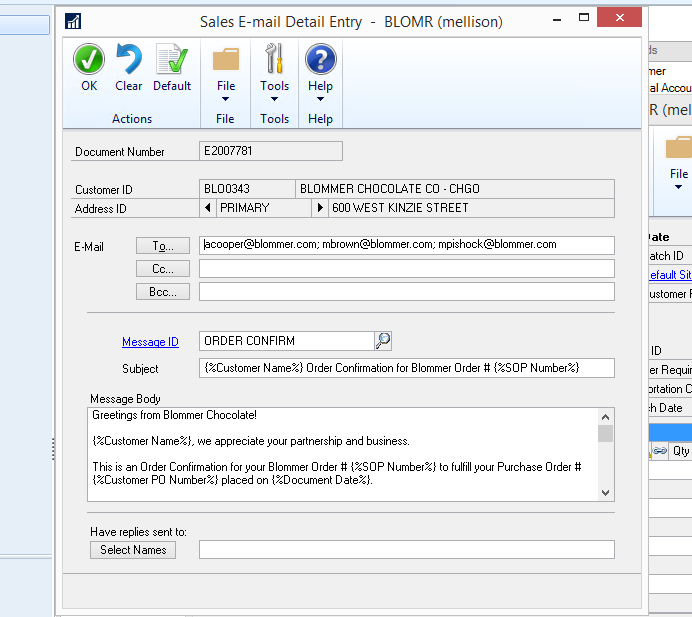Maximize the Sales E-mail Detail Entry window
Viewport: 692px width, 617px height.
[584, 18]
